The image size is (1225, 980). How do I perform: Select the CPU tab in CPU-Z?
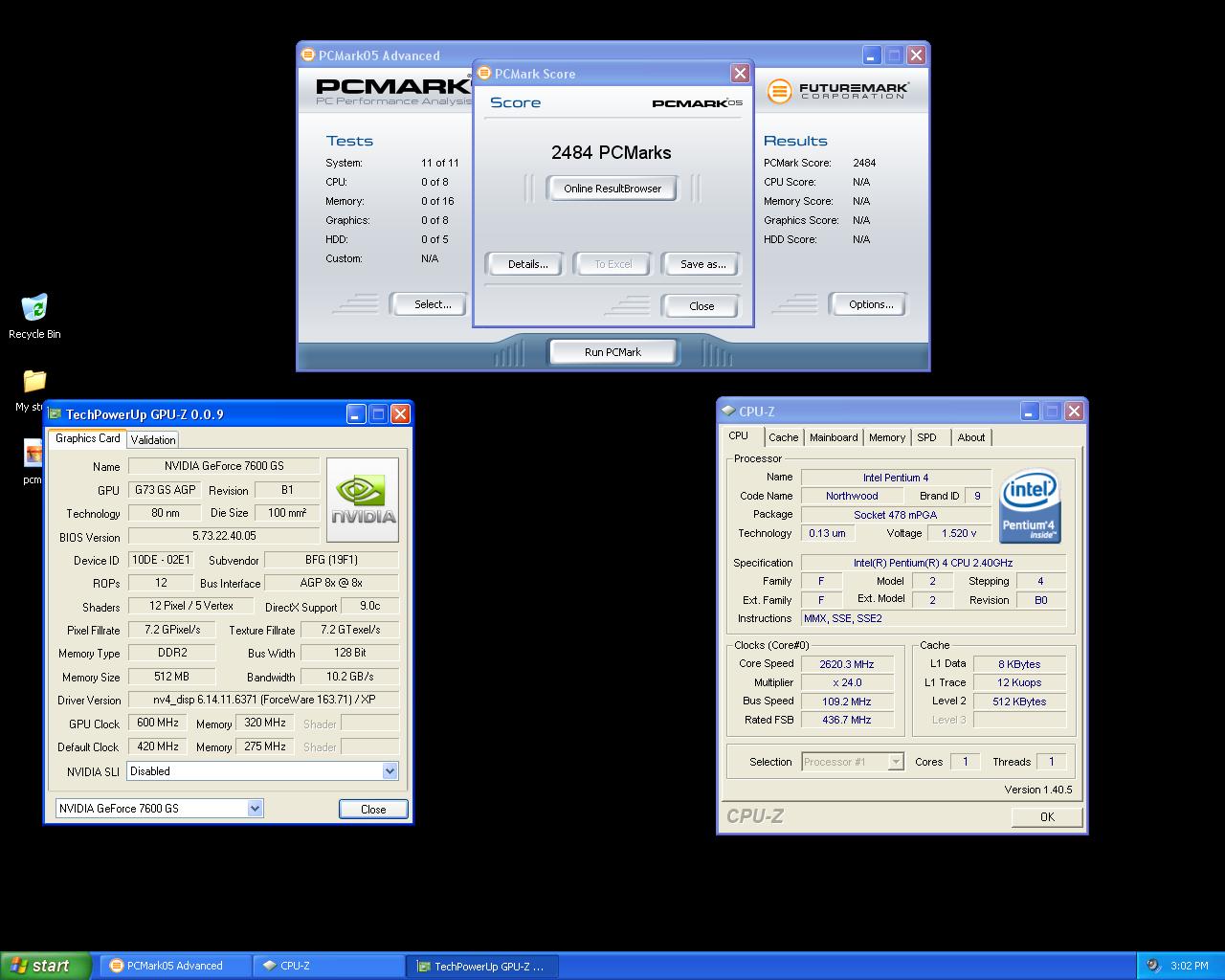pos(739,435)
